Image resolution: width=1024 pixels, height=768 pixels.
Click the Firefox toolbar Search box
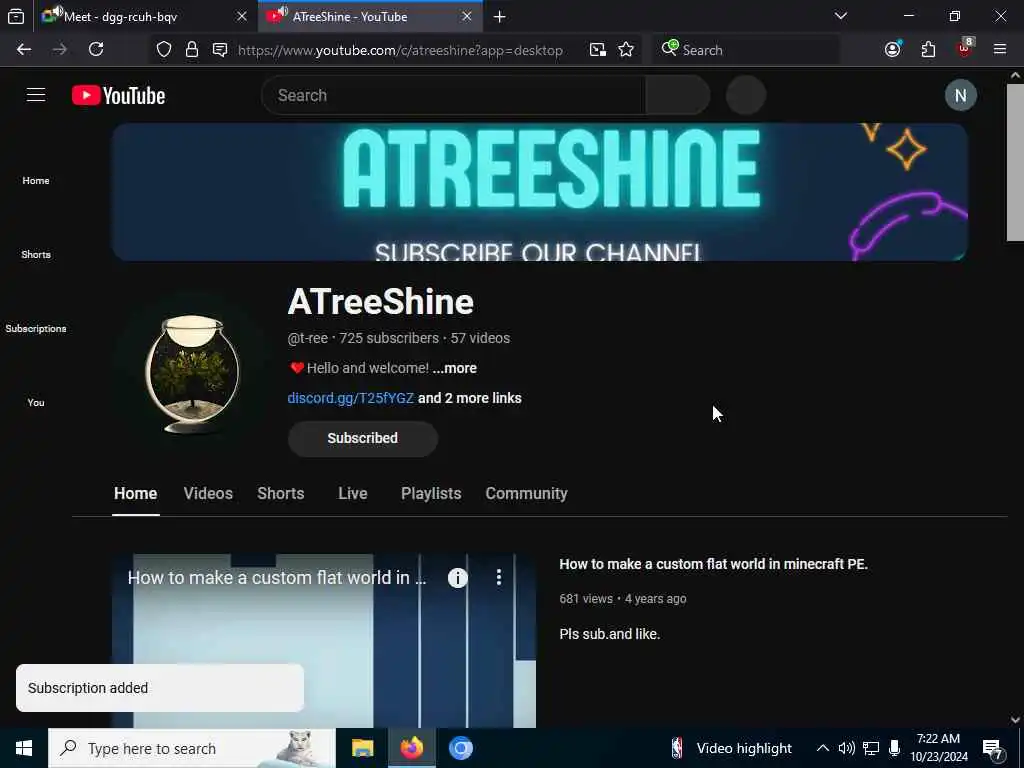pos(746,50)
